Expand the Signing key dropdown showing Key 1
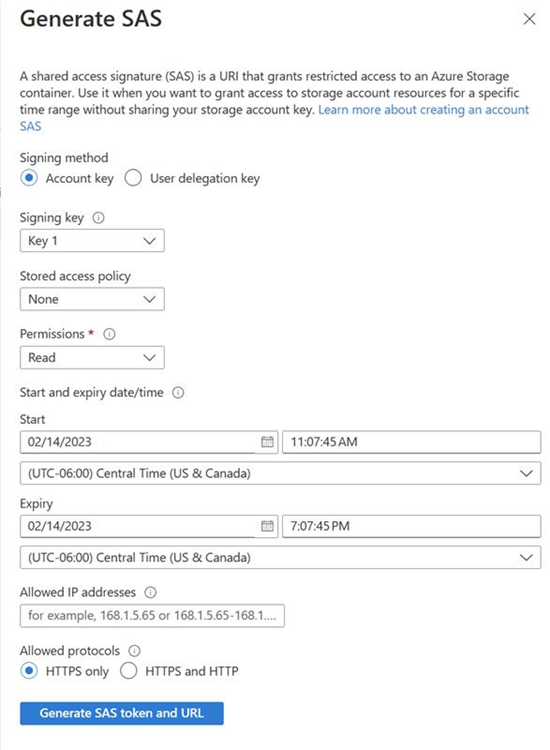 coord(92,241)
